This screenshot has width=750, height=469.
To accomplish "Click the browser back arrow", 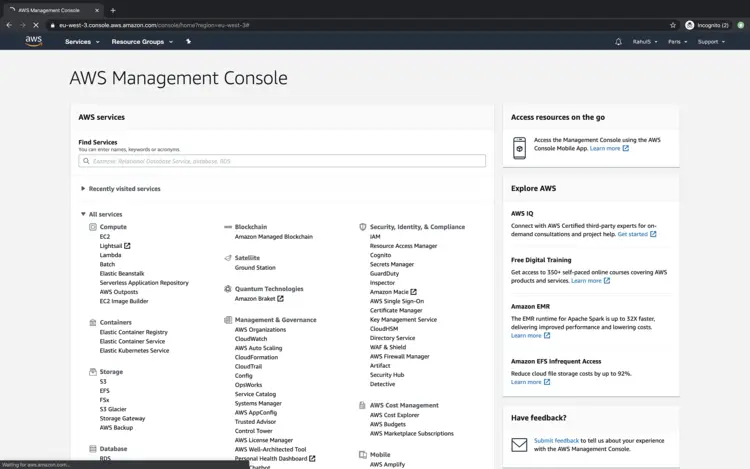I will (9, 25).
